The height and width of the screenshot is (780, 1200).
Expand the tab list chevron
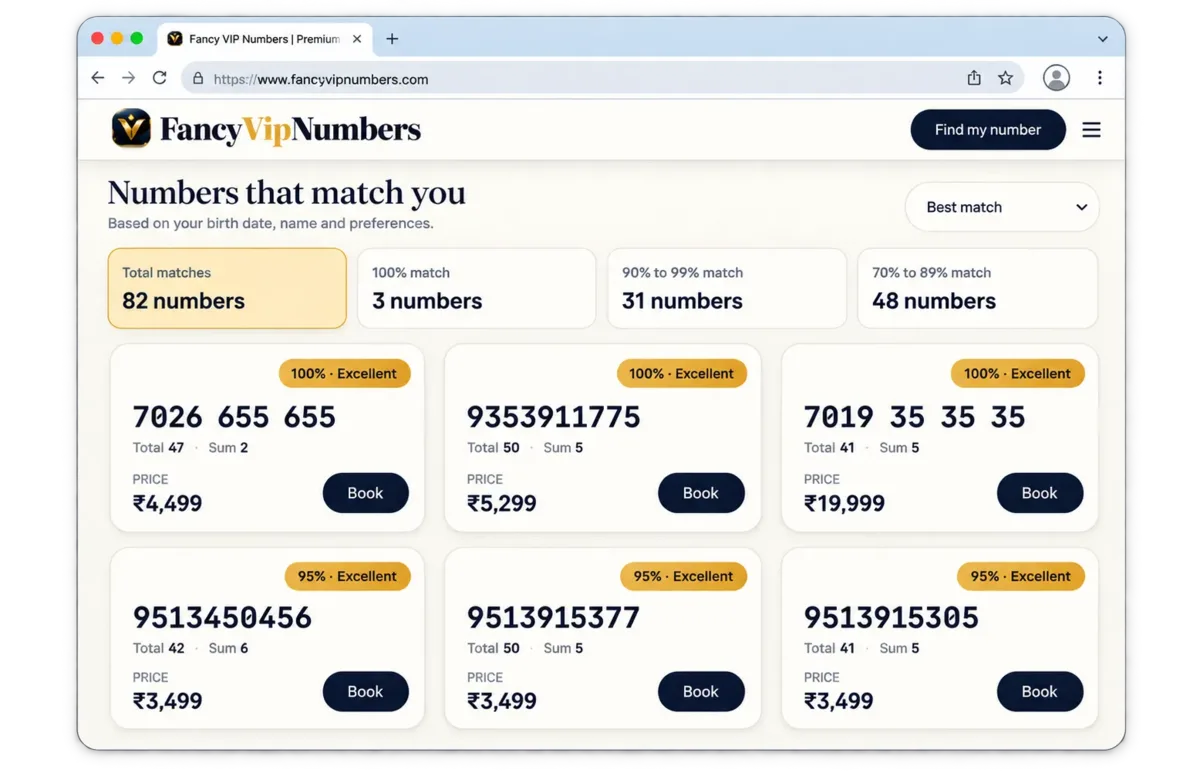[x=1102, y=39]
